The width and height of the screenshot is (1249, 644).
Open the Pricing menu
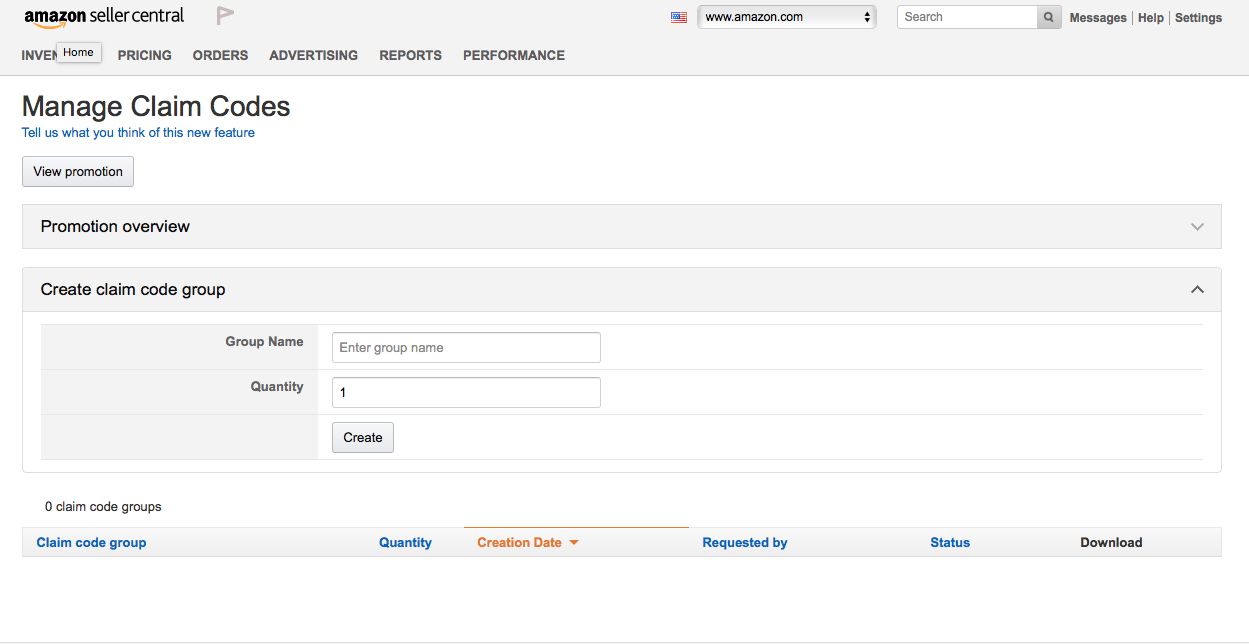[x=144, y=56]
